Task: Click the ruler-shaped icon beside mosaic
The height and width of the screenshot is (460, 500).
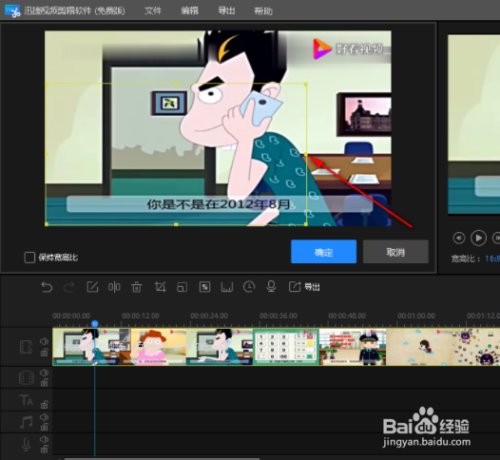Action: point(227,287)
